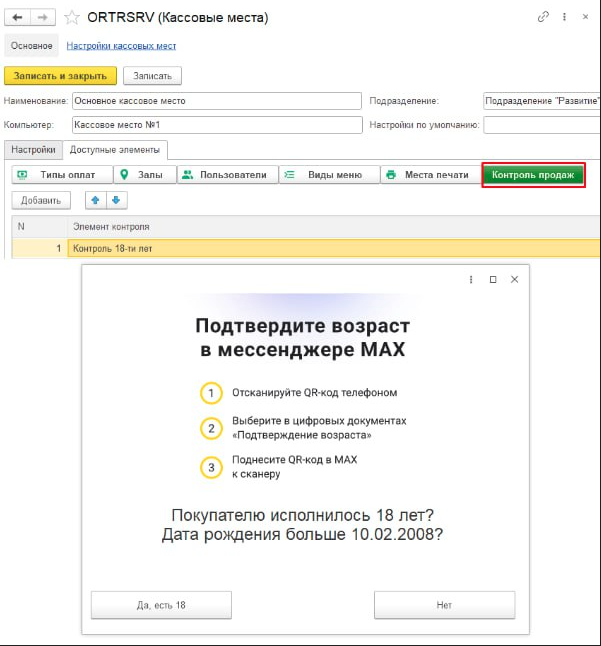Confirm age with Да, есть 18 button
The width and height of the screenshot is (601, 646).
tap(161, 605)
